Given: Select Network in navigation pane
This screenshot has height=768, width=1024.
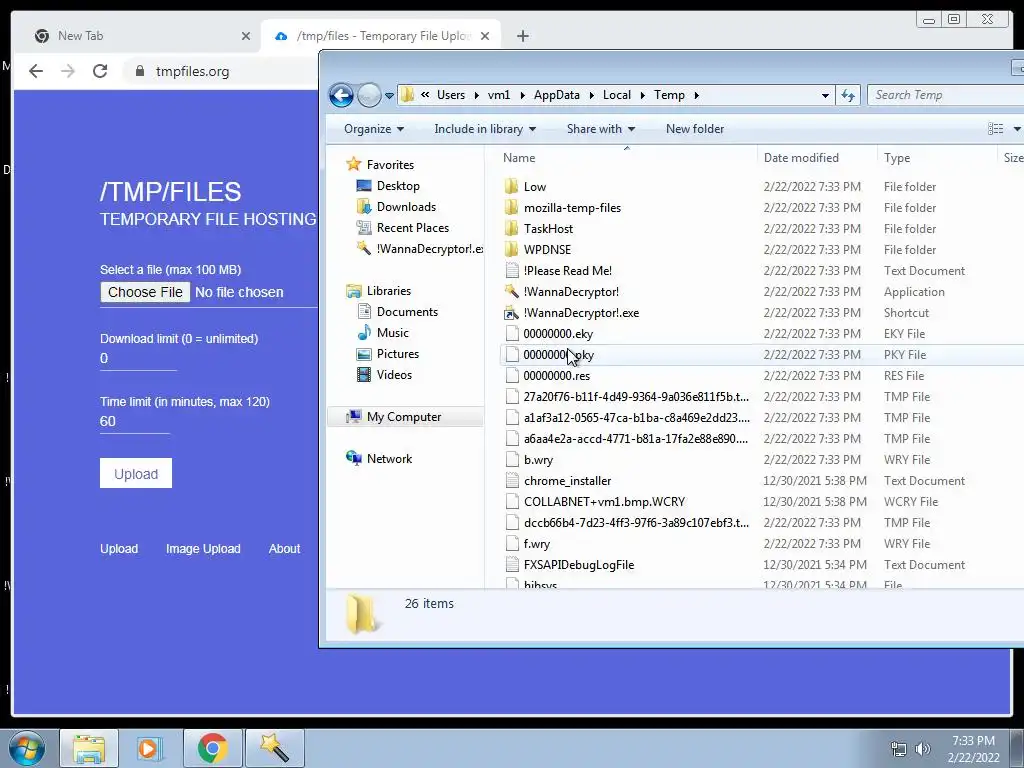Looking at the screenshot, I should pyautogui.click(x=389, y=459).
